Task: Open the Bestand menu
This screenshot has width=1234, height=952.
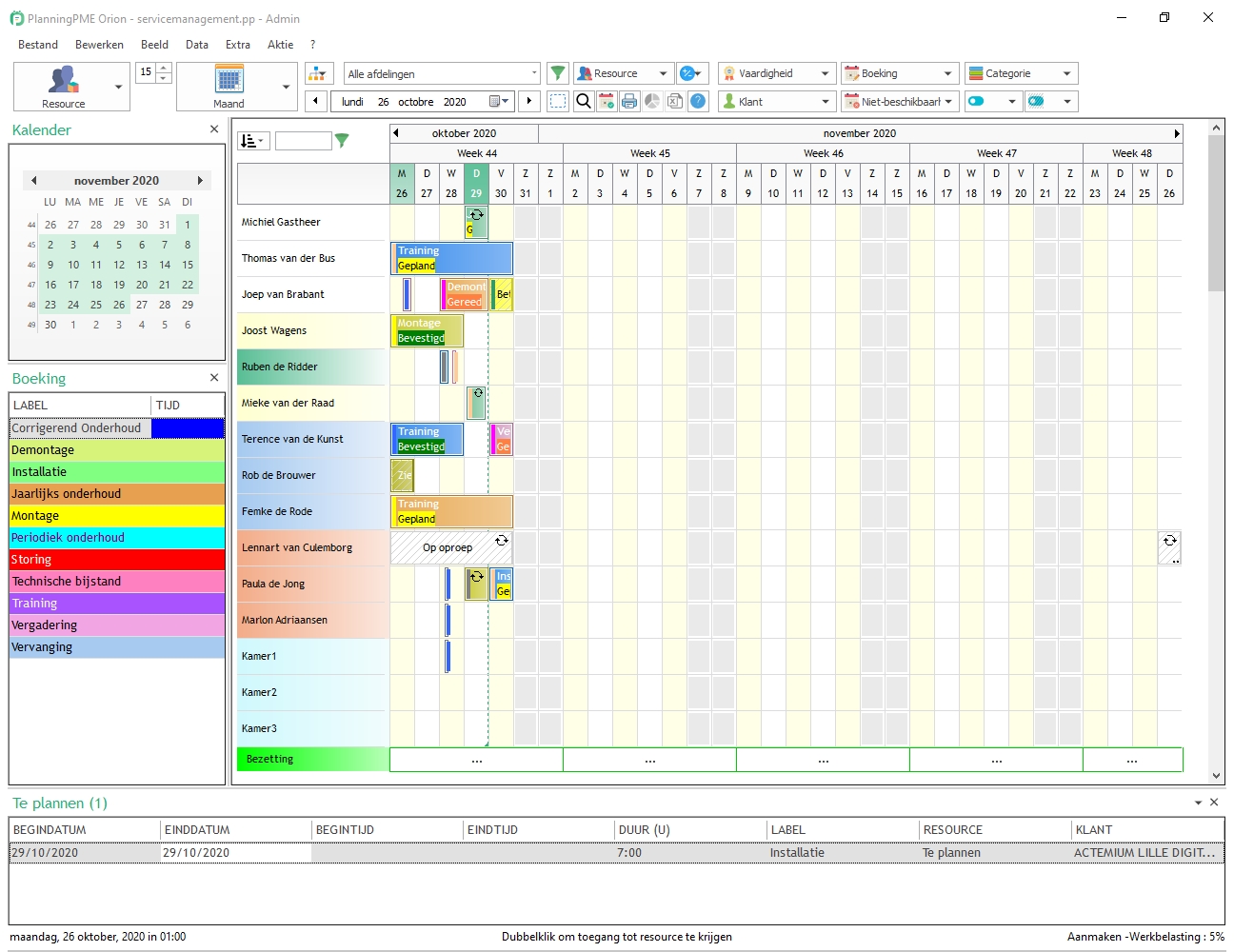Action: (38, 45)
